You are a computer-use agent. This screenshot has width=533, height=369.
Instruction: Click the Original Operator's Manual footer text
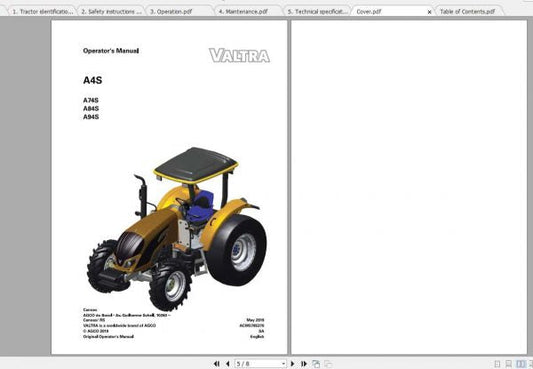[108, 337]
